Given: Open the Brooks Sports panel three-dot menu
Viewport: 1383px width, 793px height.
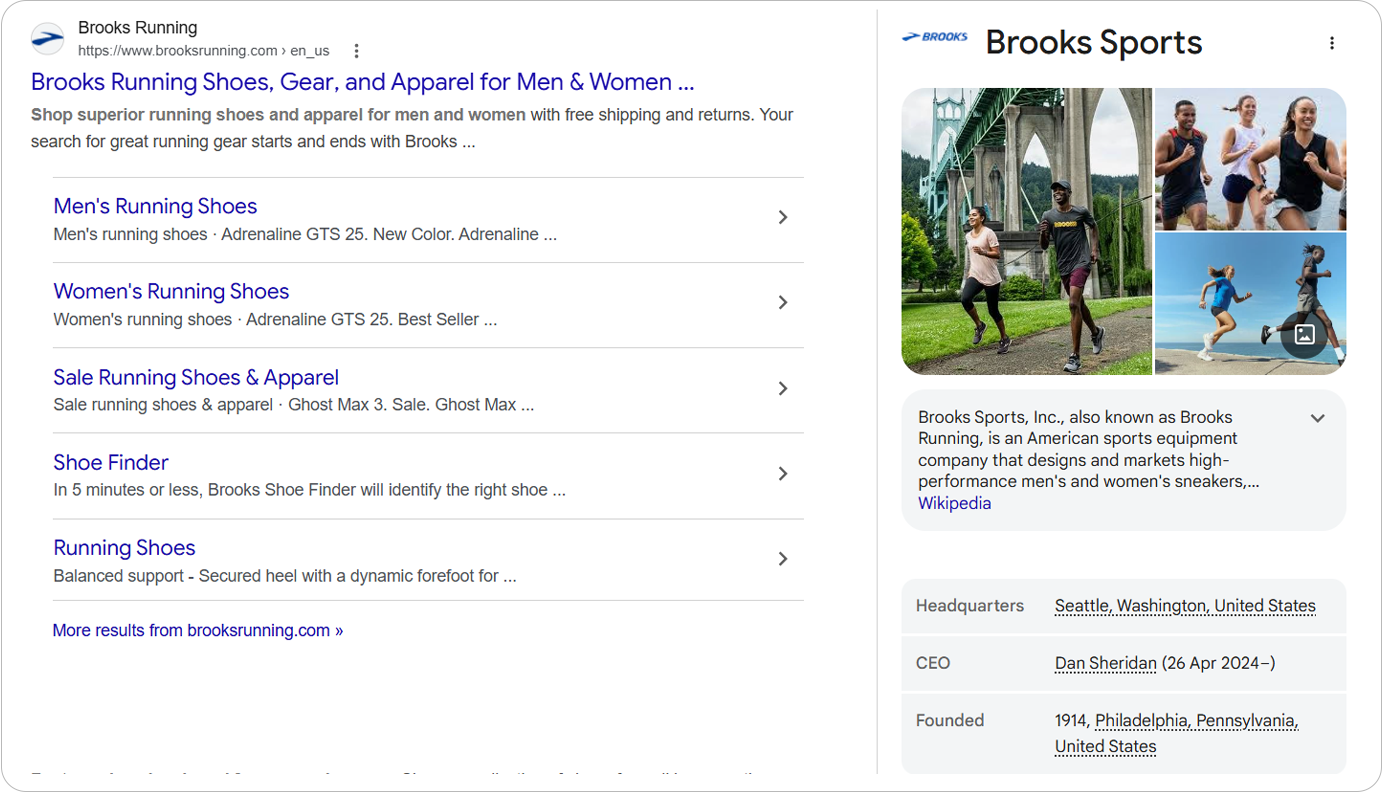Looking at the screenshot, I should pos(1331,43).
